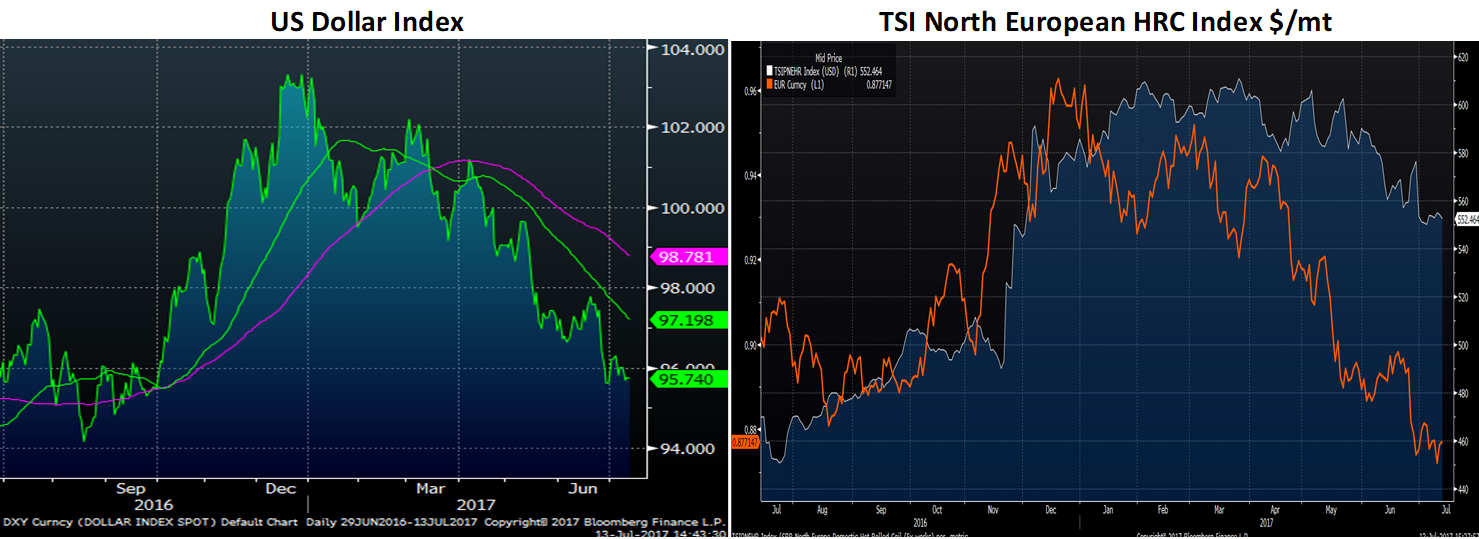Click the 0.96 left-axis tick marker
The image size is (1479, 539).
point(750,91)
